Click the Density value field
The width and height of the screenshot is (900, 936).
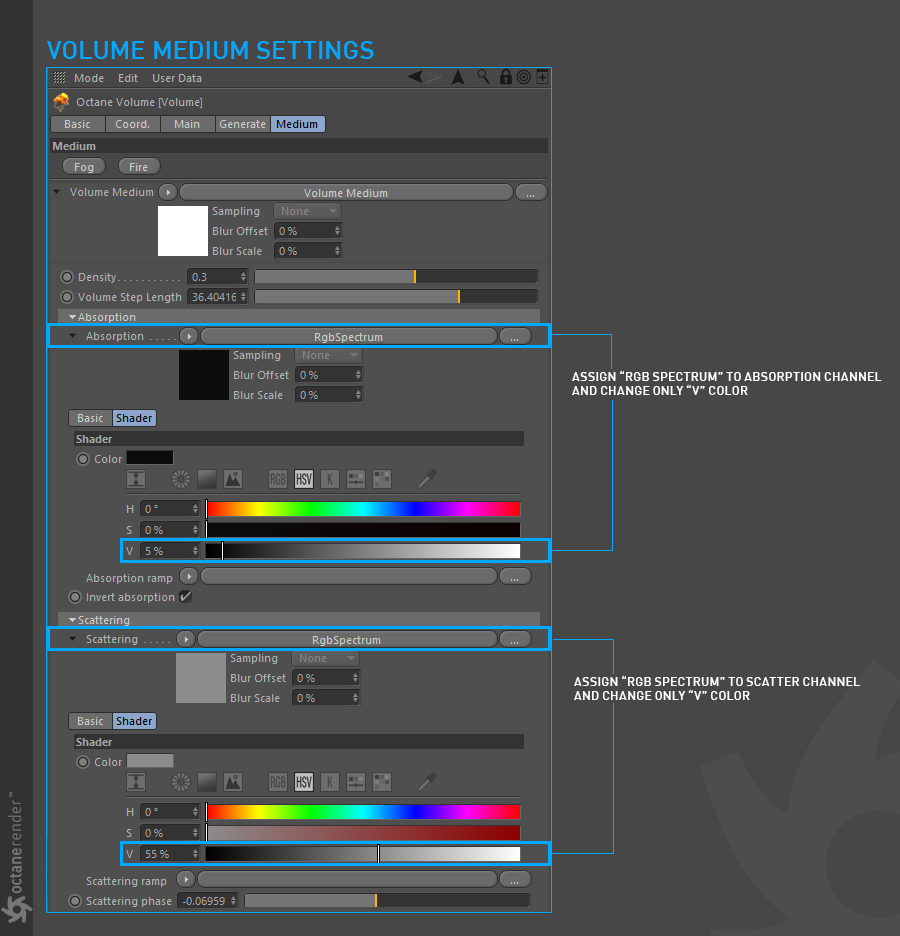[217, 277]
